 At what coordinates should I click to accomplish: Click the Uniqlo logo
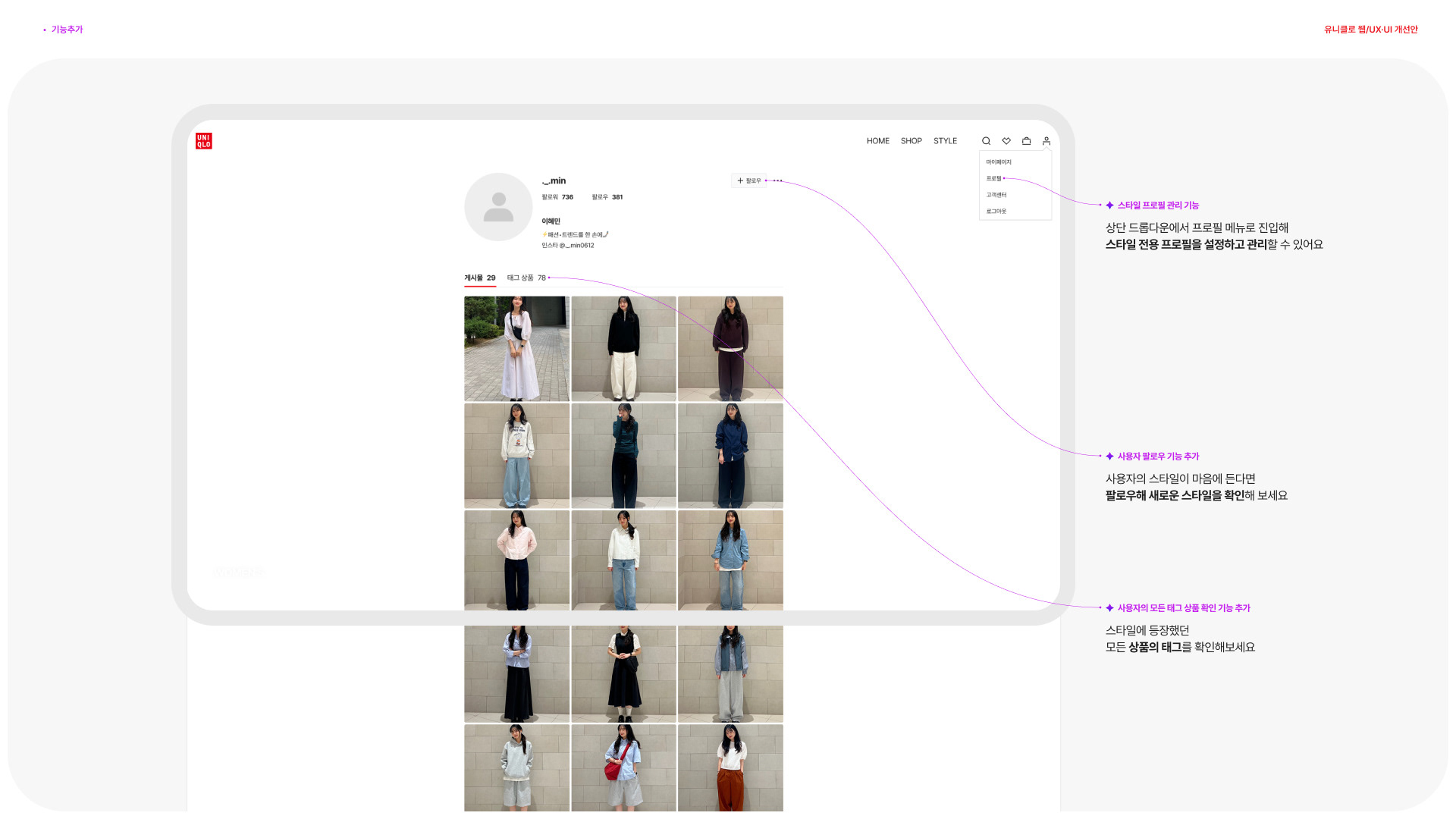(203, 141)
